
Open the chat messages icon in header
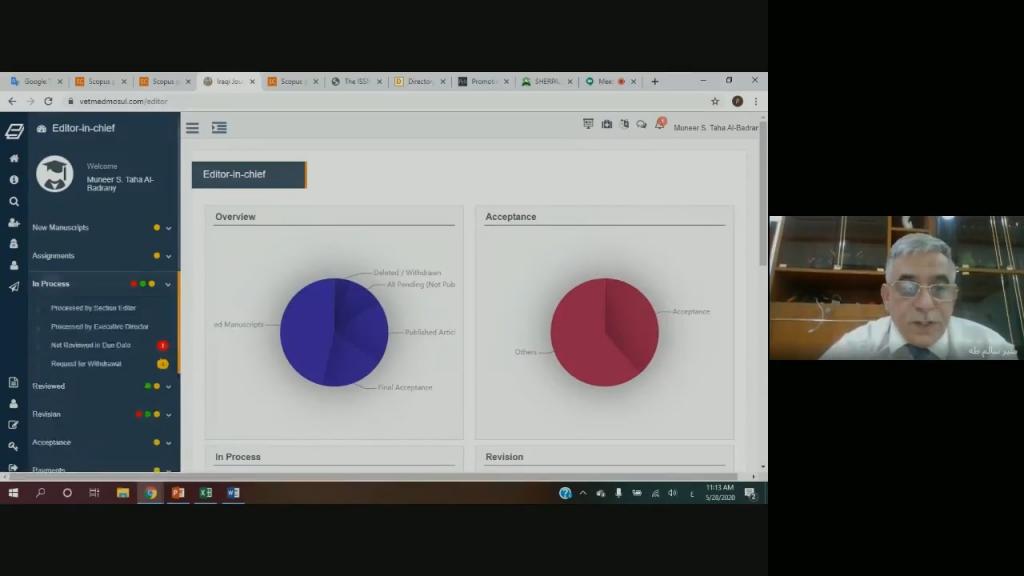click(x=642, y=125)
